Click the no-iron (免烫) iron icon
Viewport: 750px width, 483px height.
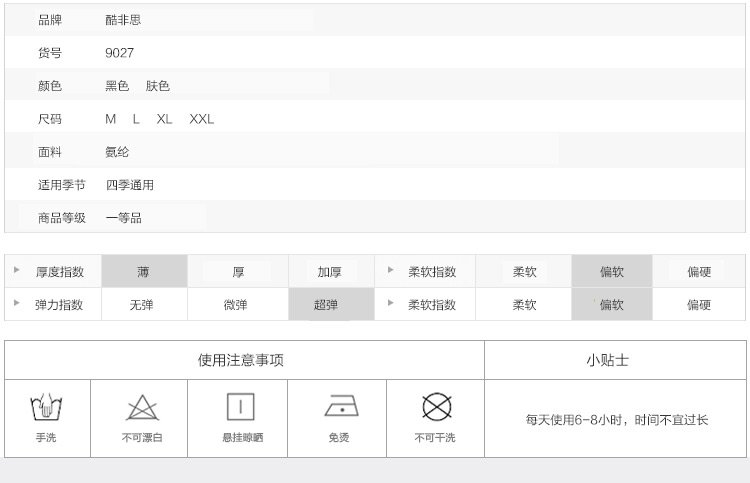342,406
